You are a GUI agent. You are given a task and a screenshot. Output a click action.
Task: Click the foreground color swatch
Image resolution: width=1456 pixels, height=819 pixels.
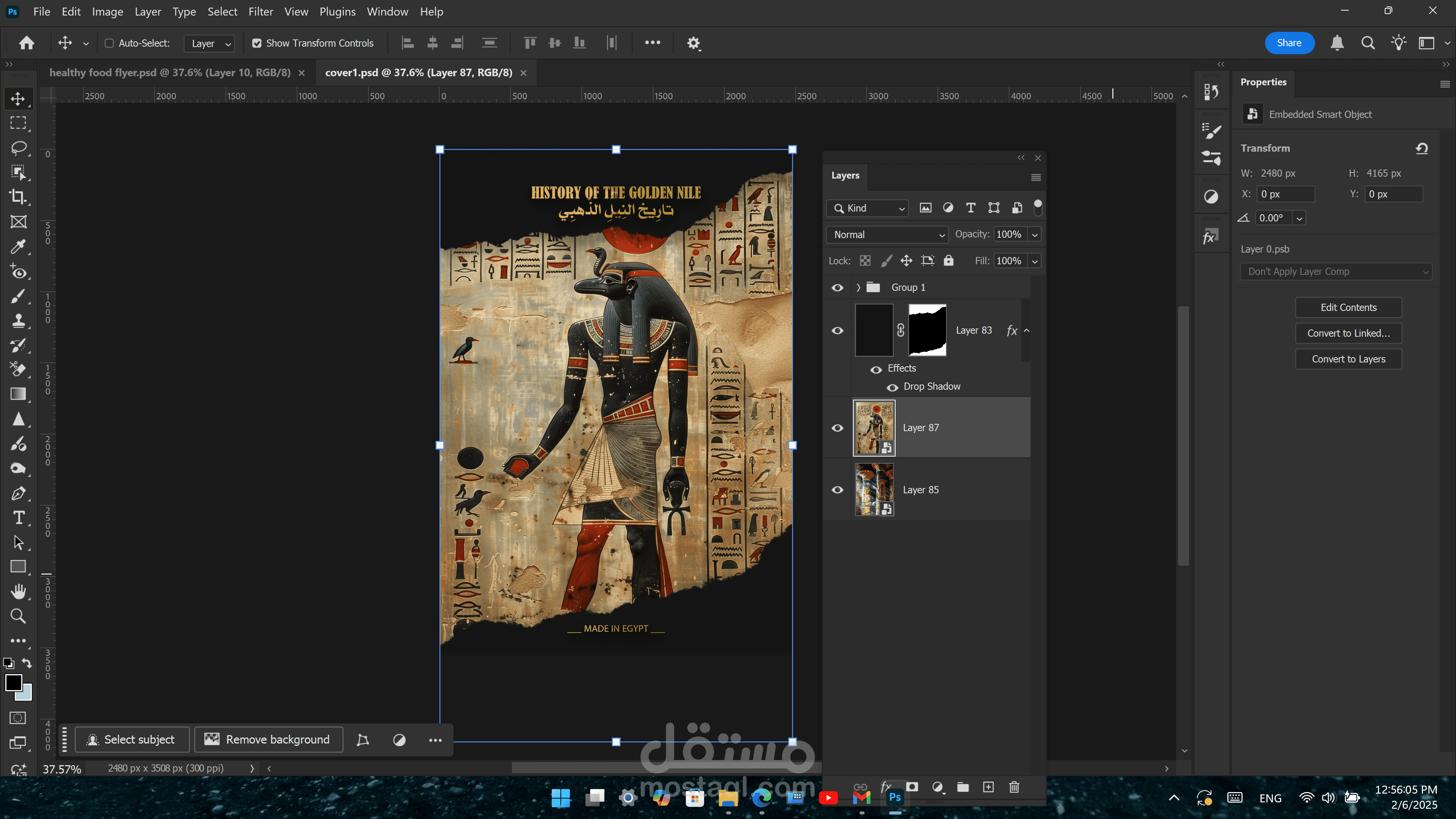click(x=14, y=683)
